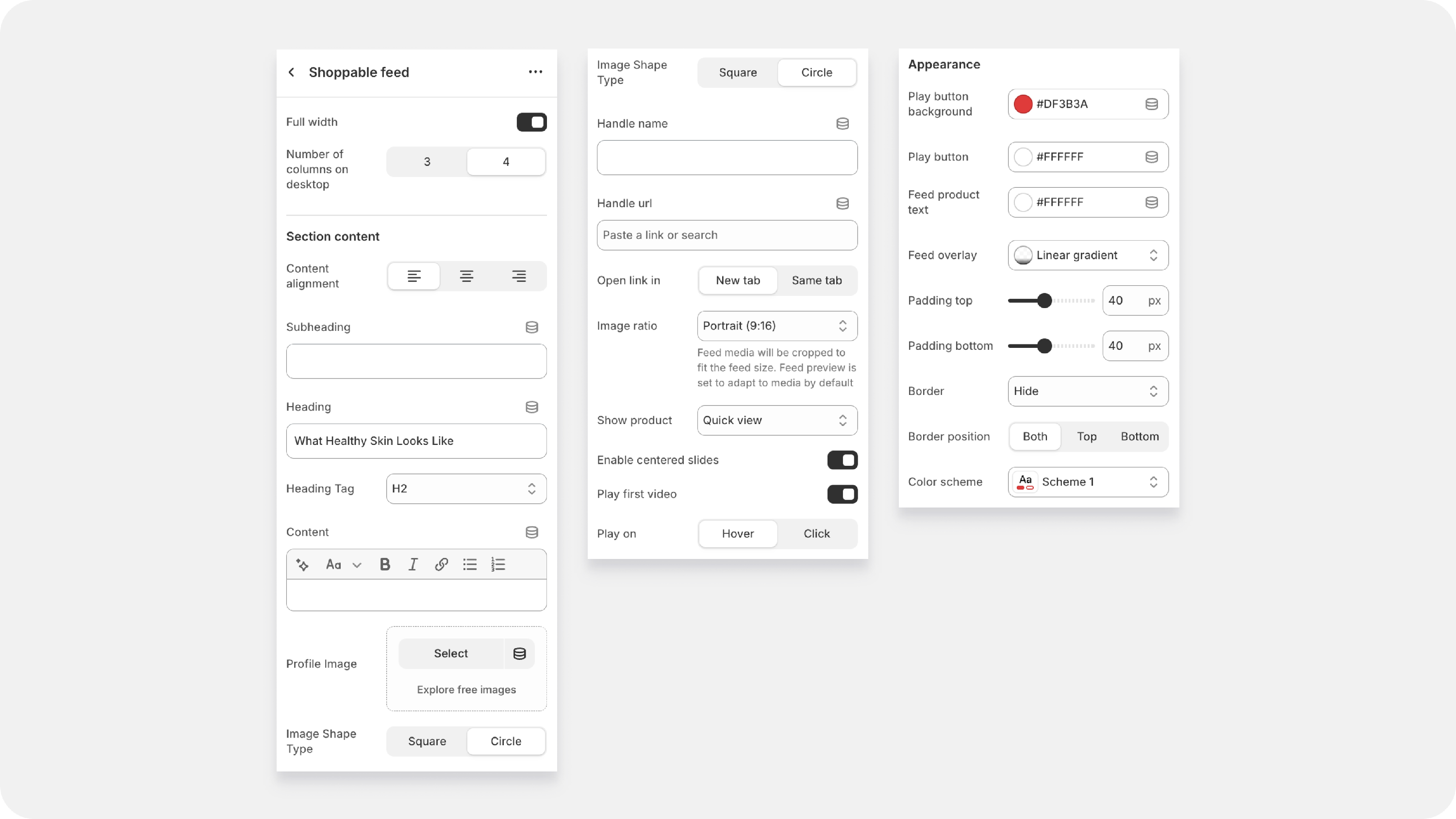Open the Heading Tag H2 dropdown
The width and height of the screenshot is (1456, 819).
point(466,489)
